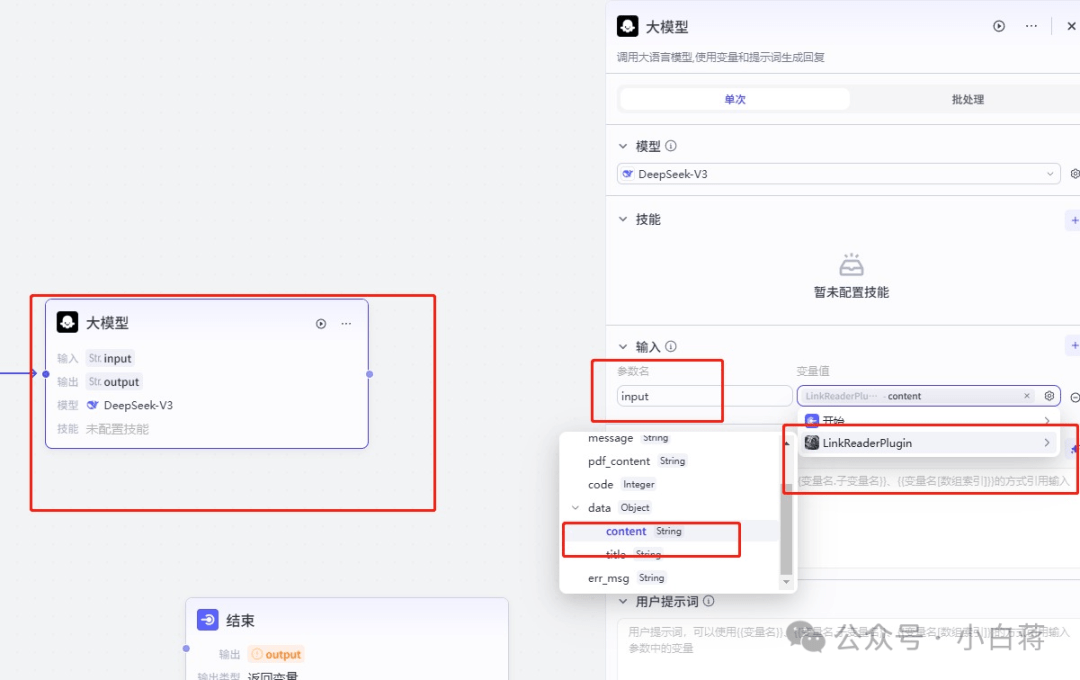Add a skill with the 技能 plus button
This screenshot has height=680, width=1080.
pyautogui.click(x=1074, y=220)
